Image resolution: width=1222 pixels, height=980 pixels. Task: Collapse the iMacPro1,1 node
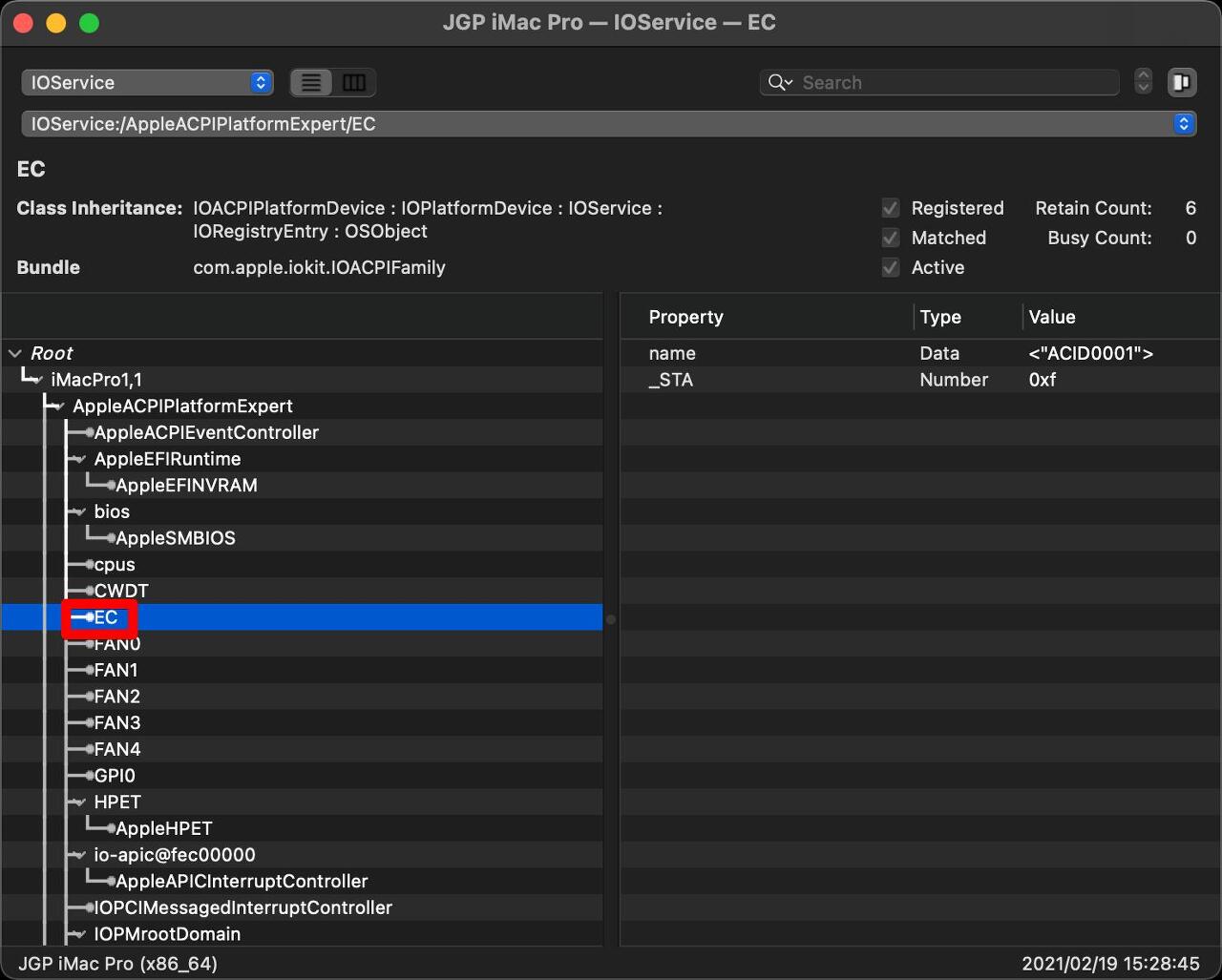(x=36, y=380)
